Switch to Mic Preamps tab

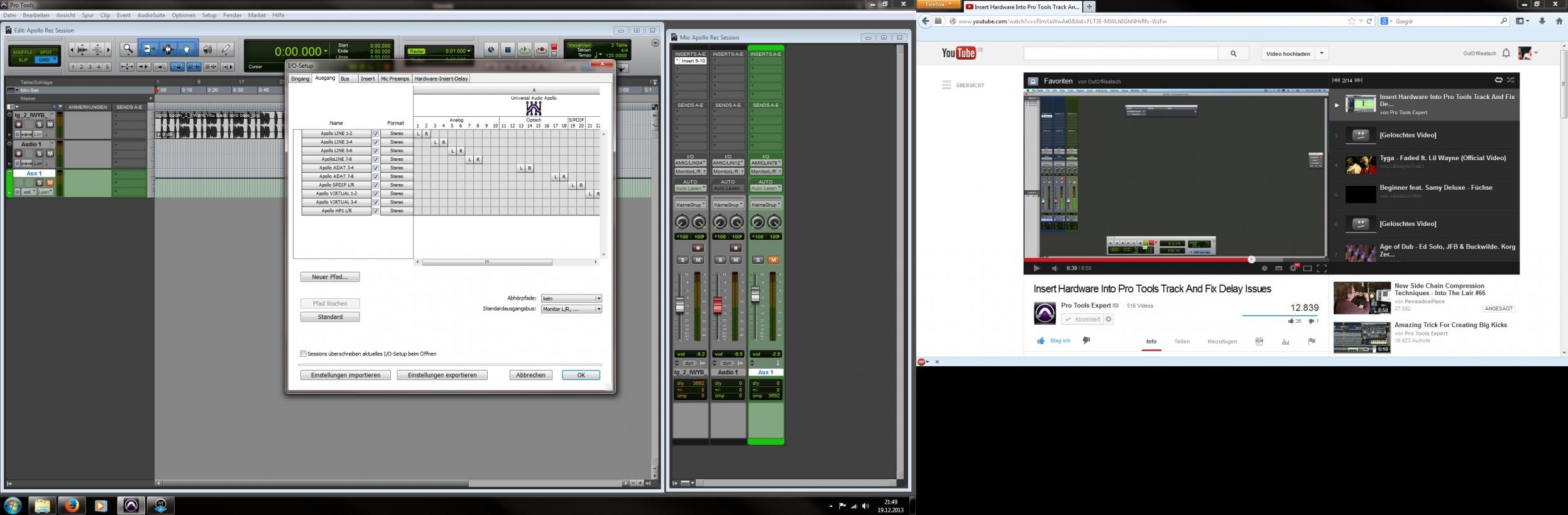(x=395, y=79)
